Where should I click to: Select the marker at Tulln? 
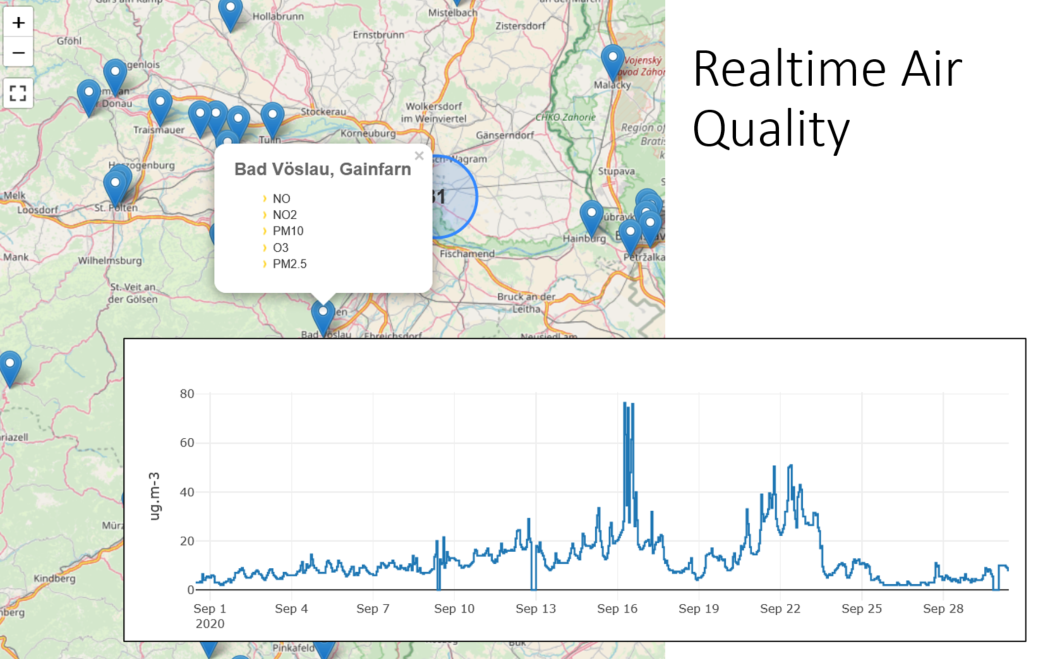click(x=272, y=120)
